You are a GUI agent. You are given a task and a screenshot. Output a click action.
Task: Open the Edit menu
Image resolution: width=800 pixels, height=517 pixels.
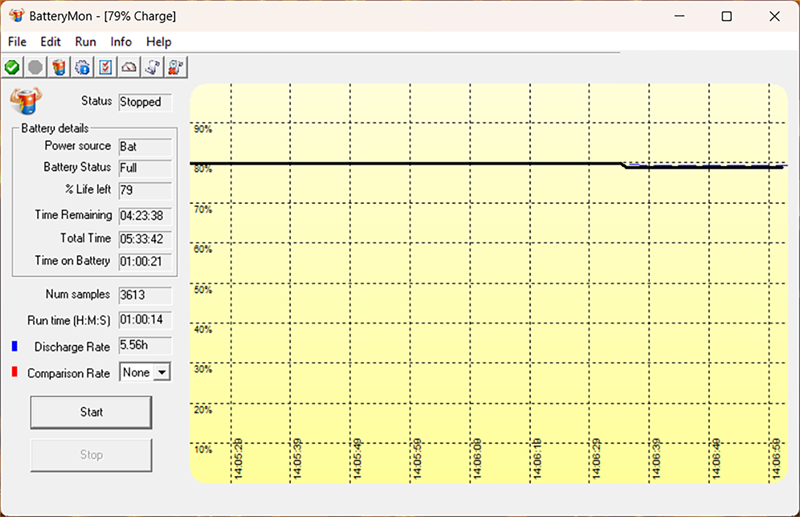coord(51,42)
